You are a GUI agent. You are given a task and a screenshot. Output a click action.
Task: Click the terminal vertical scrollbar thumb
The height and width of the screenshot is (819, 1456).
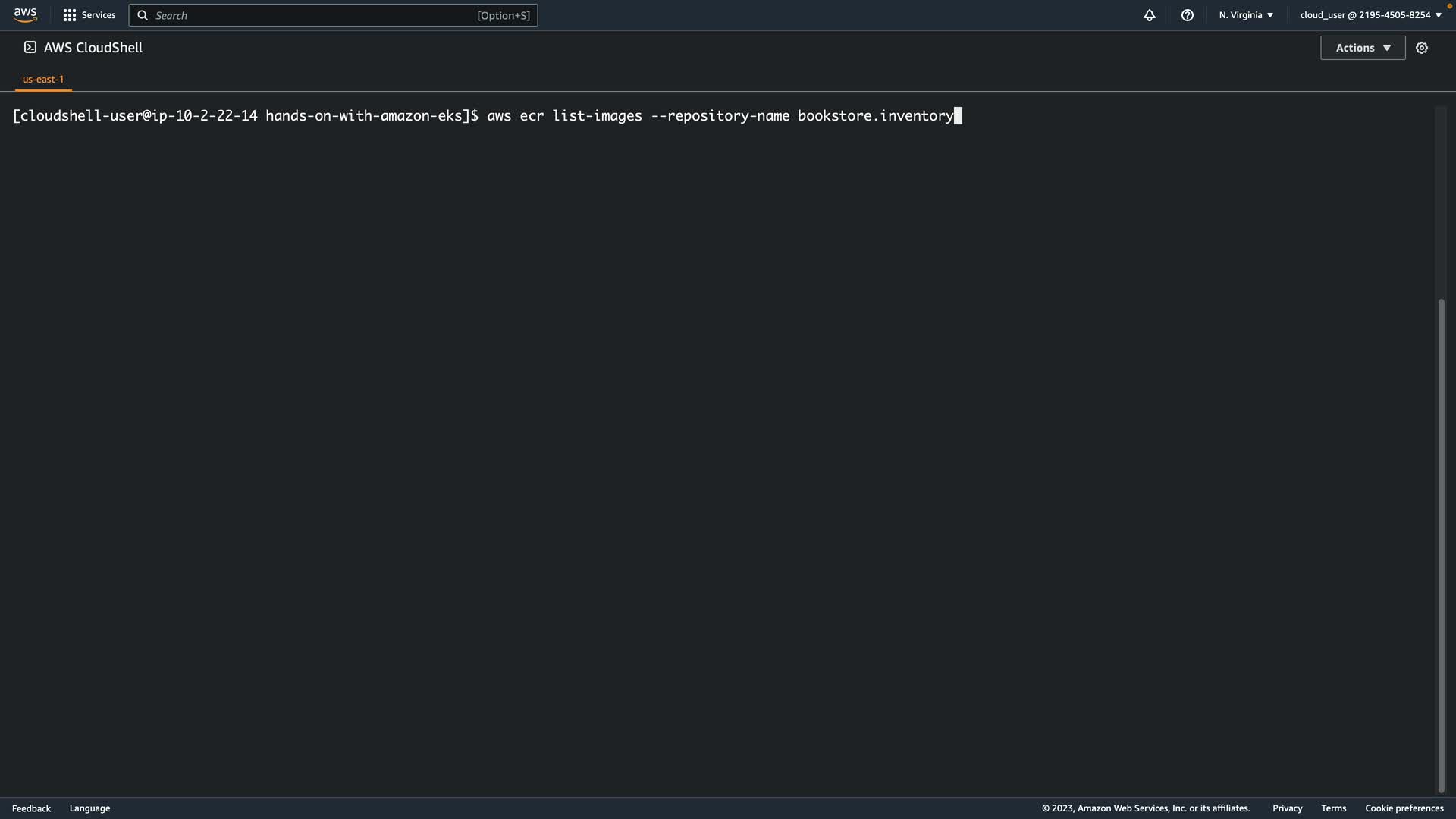click(x=1441, y=546)
